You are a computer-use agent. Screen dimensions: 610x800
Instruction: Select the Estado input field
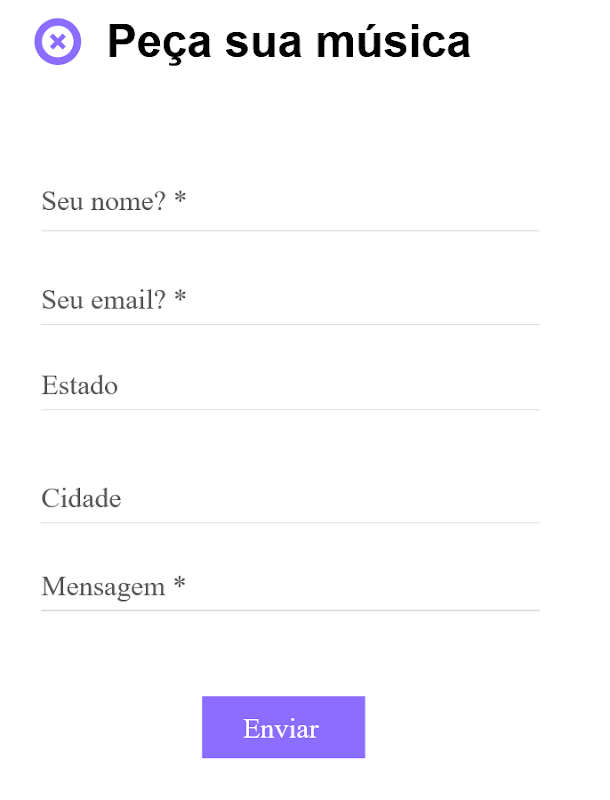tap(290, 386)
